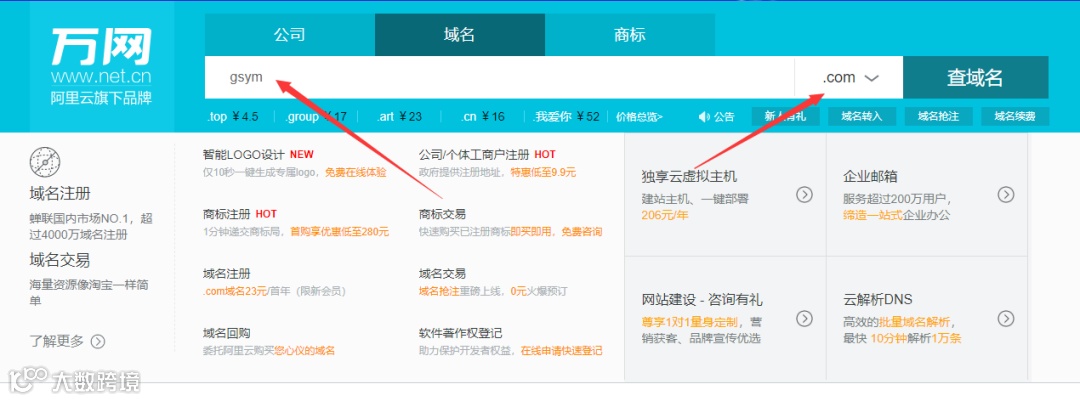The width and height of the screenshot is (1080, 401).
Task: Open the 独享云虚拟主机 card title
Action: 689,176
